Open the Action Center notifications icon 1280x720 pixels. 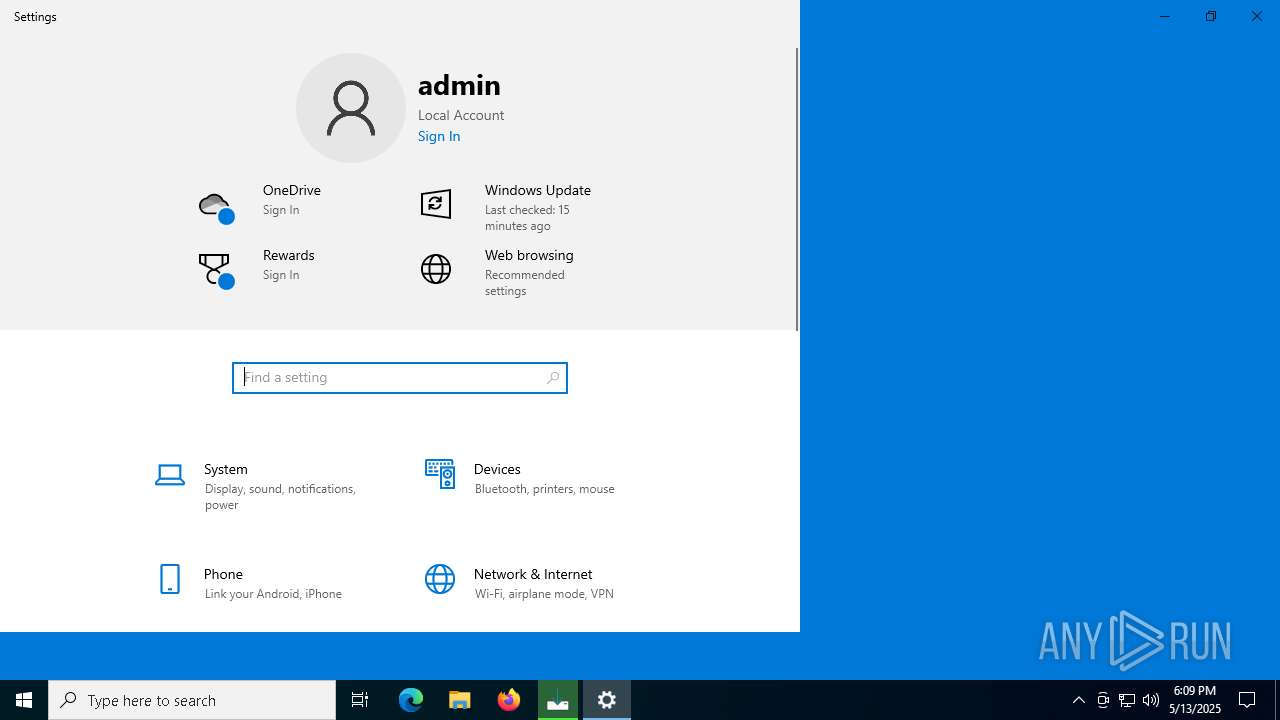tap(1248, 700)
